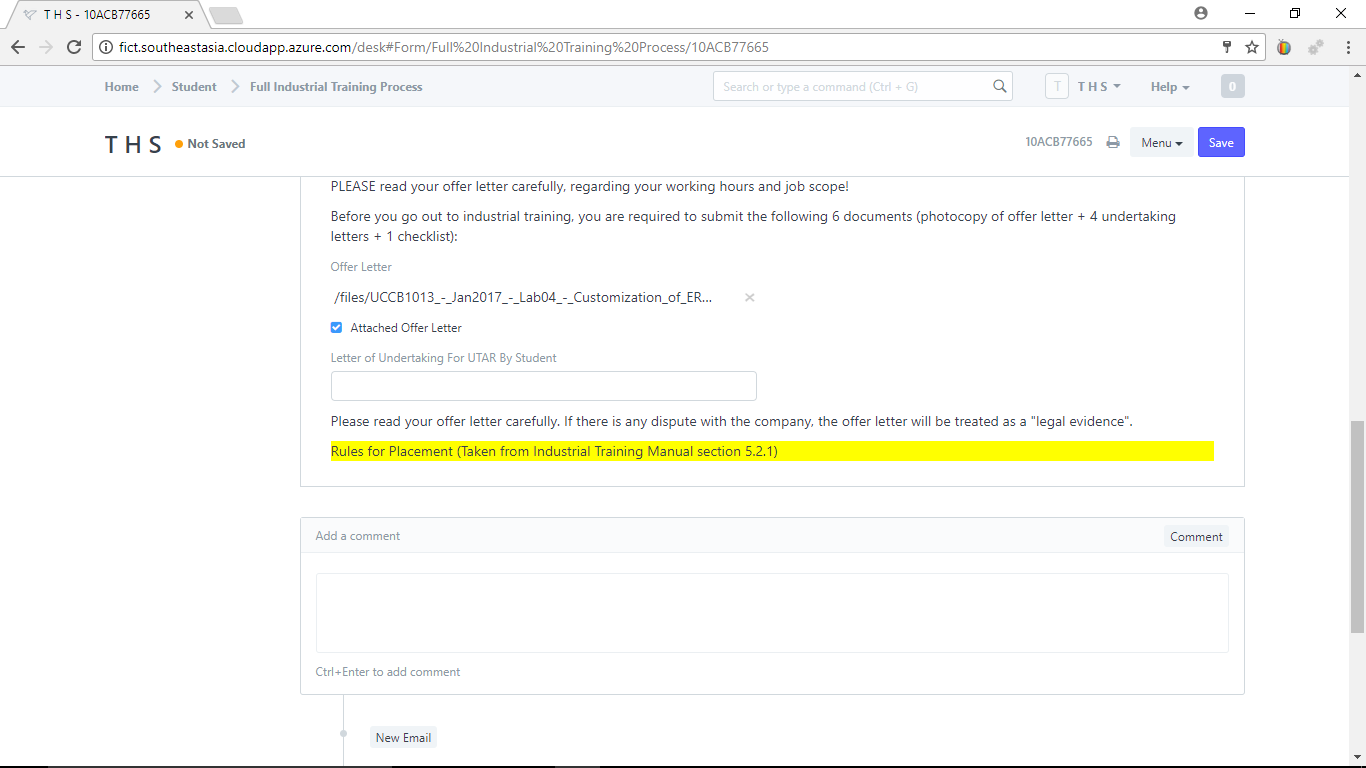Screen dimensions: 1366x768
Task: Click the highlighted Rules for Placement text
Action: point(554,452)
